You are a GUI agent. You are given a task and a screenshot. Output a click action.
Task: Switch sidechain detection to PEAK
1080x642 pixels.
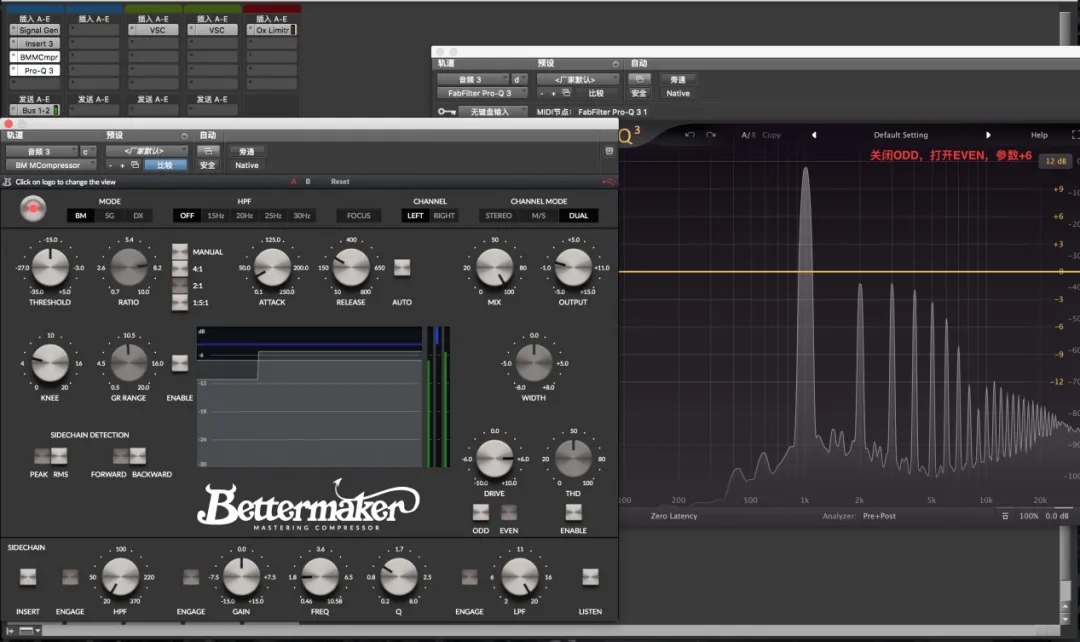(42, 456)
